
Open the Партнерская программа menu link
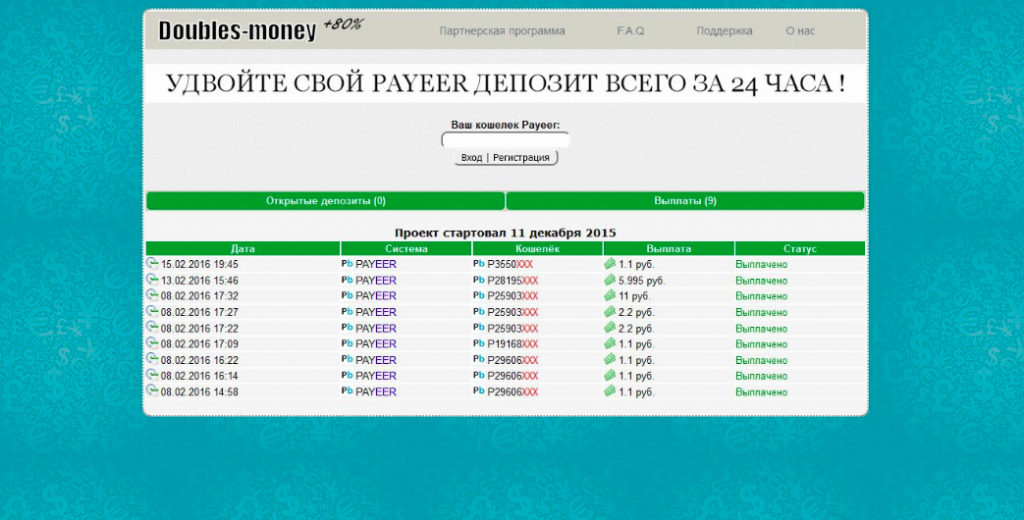[x=502, y=31]
